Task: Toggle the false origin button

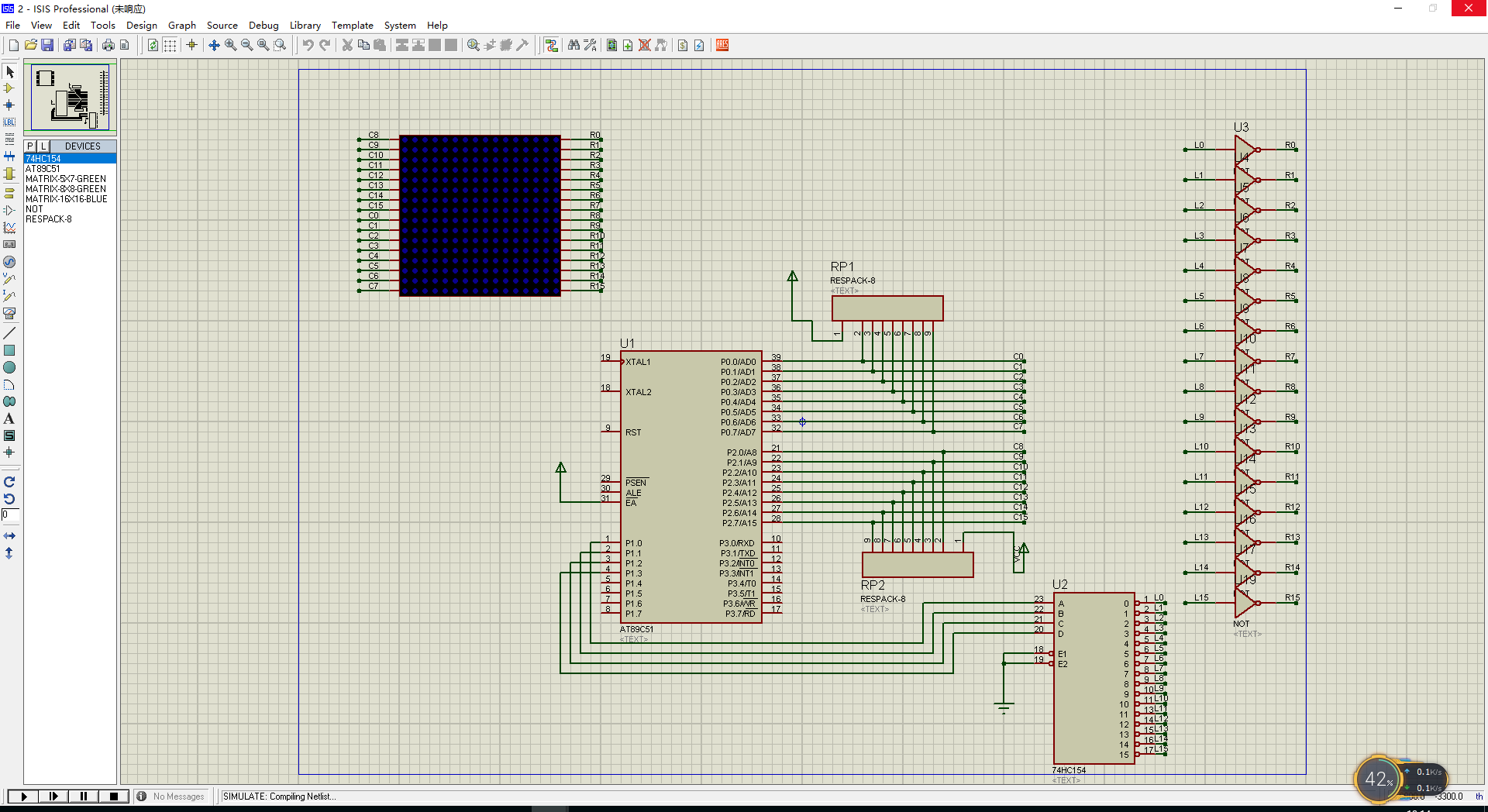Action: click(192, 45)
